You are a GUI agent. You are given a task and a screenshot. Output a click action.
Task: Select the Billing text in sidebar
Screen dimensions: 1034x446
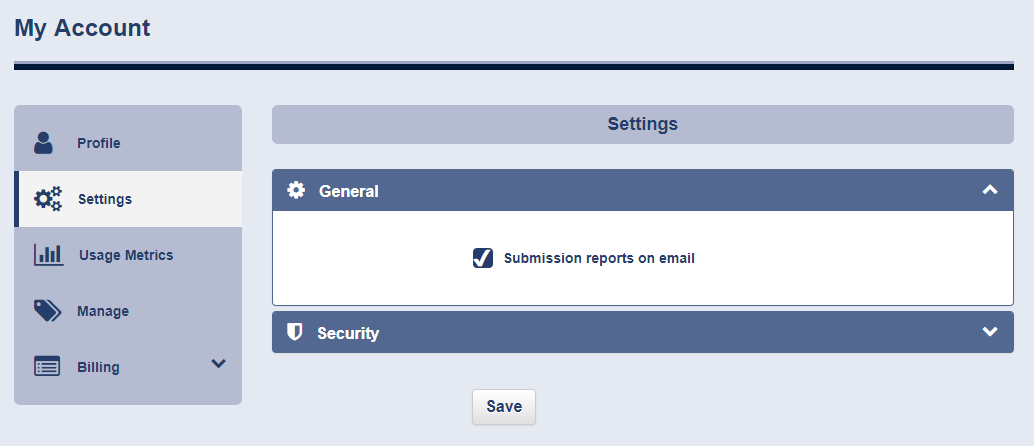[98, 367]
